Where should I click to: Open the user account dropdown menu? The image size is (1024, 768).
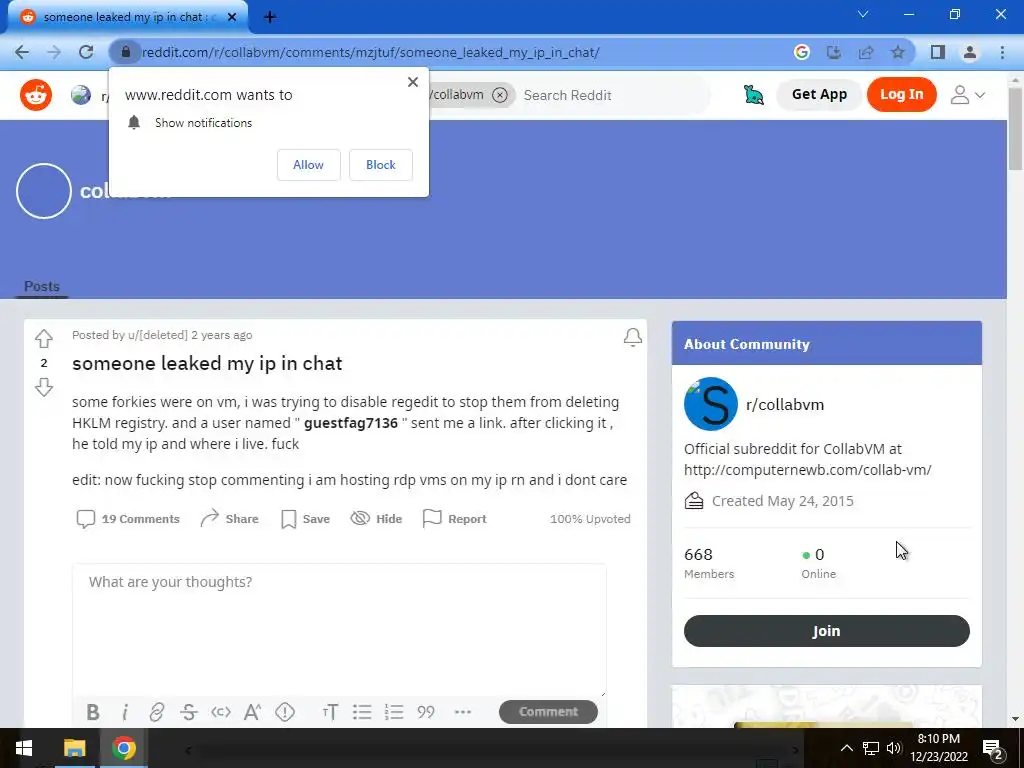[967, 95]
